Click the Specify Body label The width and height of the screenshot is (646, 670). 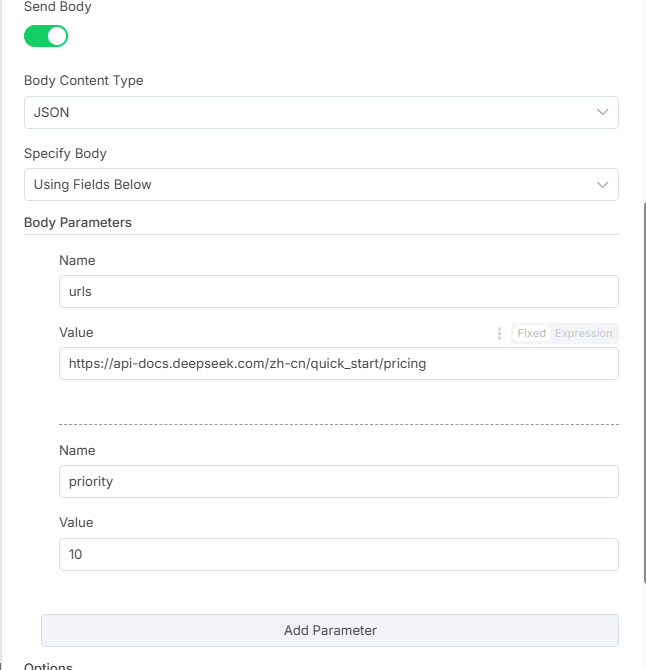coord(65,153)
